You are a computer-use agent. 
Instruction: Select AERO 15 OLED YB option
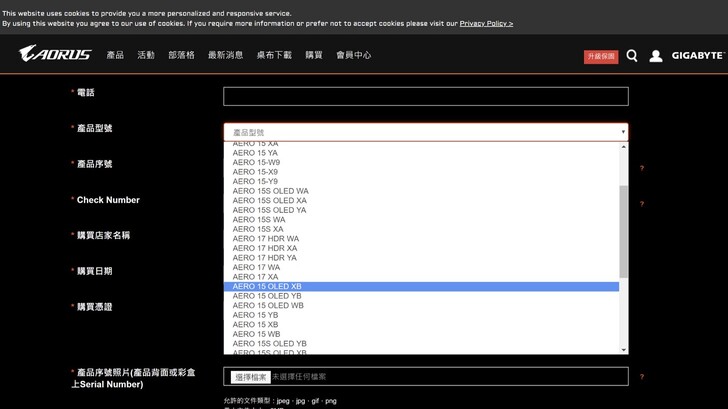(x=421, y=296)
